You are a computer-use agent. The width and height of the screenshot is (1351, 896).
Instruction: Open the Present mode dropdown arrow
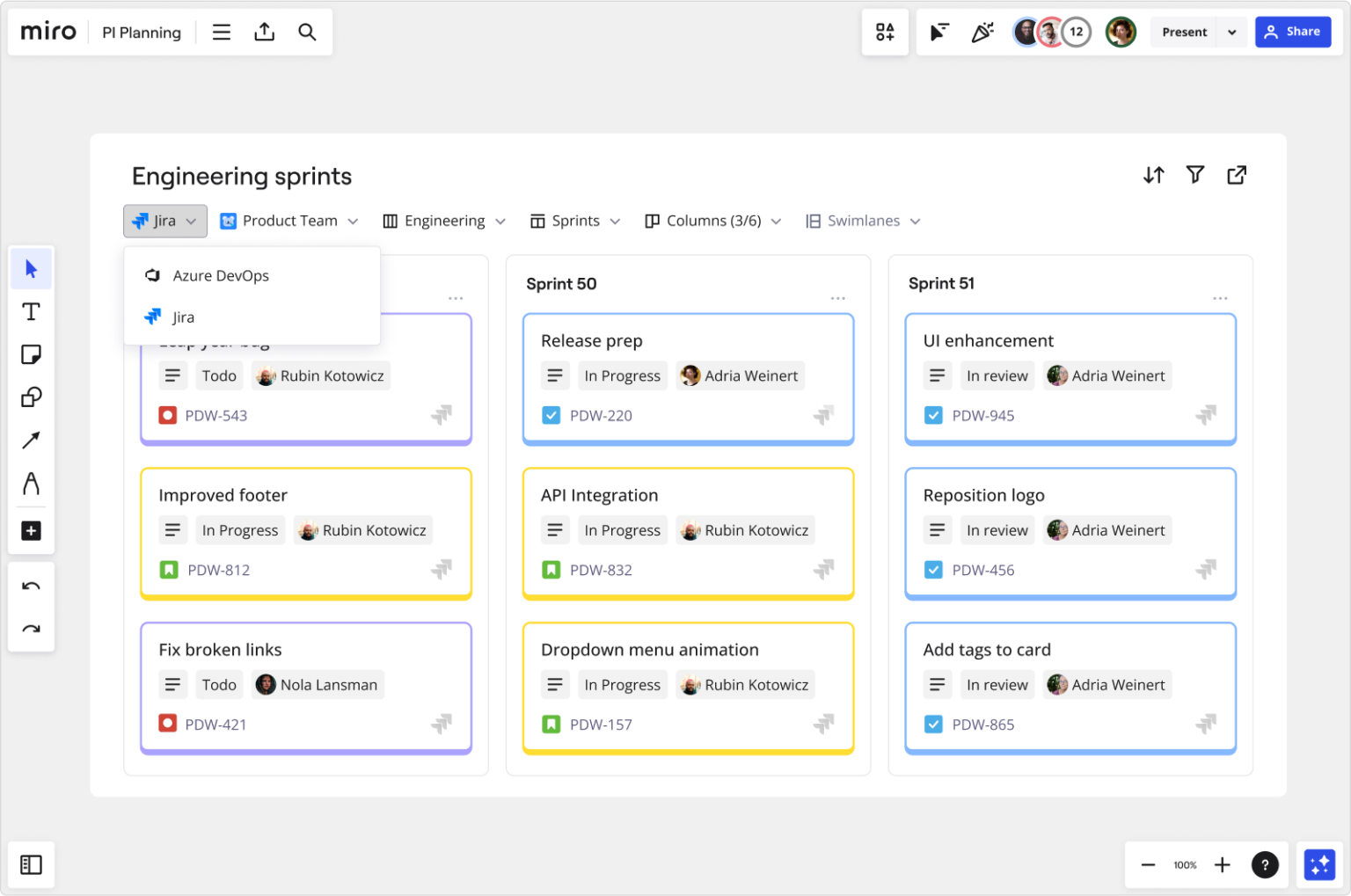click(1232, 32)
